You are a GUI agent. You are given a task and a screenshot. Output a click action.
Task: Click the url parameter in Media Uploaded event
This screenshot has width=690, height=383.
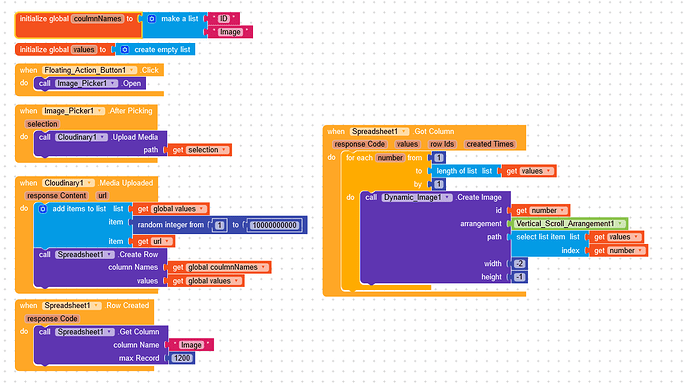[x=102, y=195]
